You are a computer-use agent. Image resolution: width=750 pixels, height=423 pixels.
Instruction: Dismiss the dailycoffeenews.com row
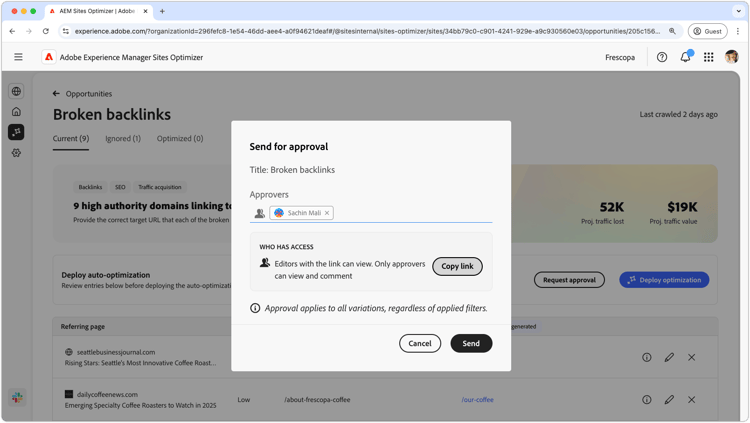[691, 399]
